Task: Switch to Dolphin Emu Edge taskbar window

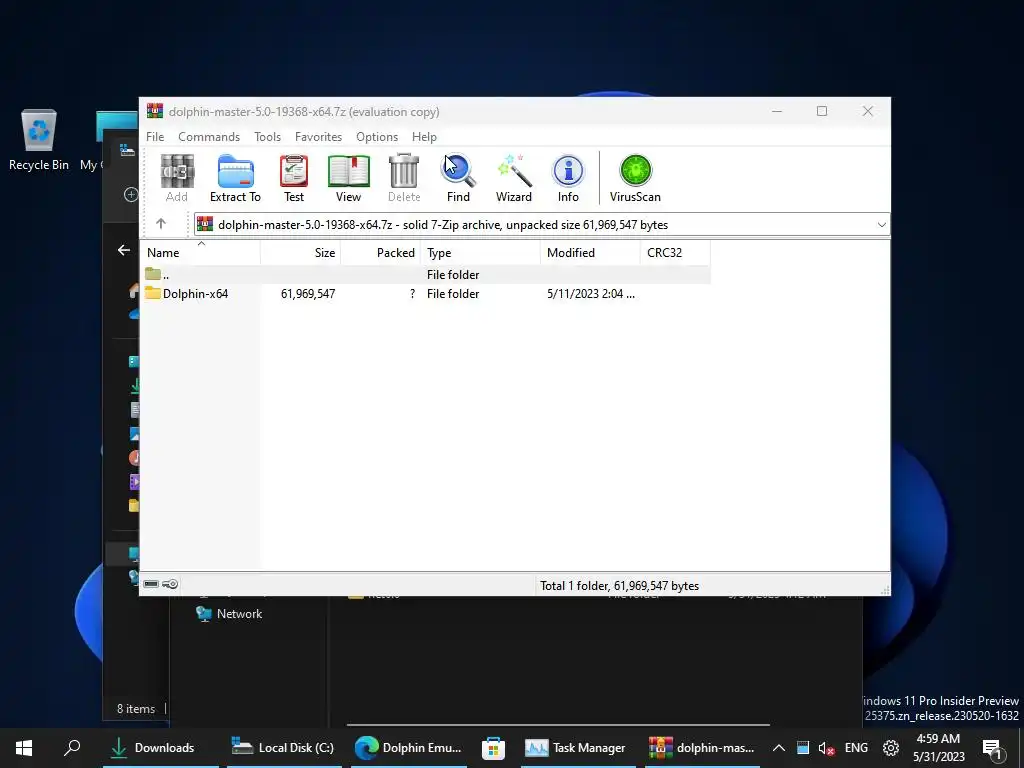Action: coord(409,747)
